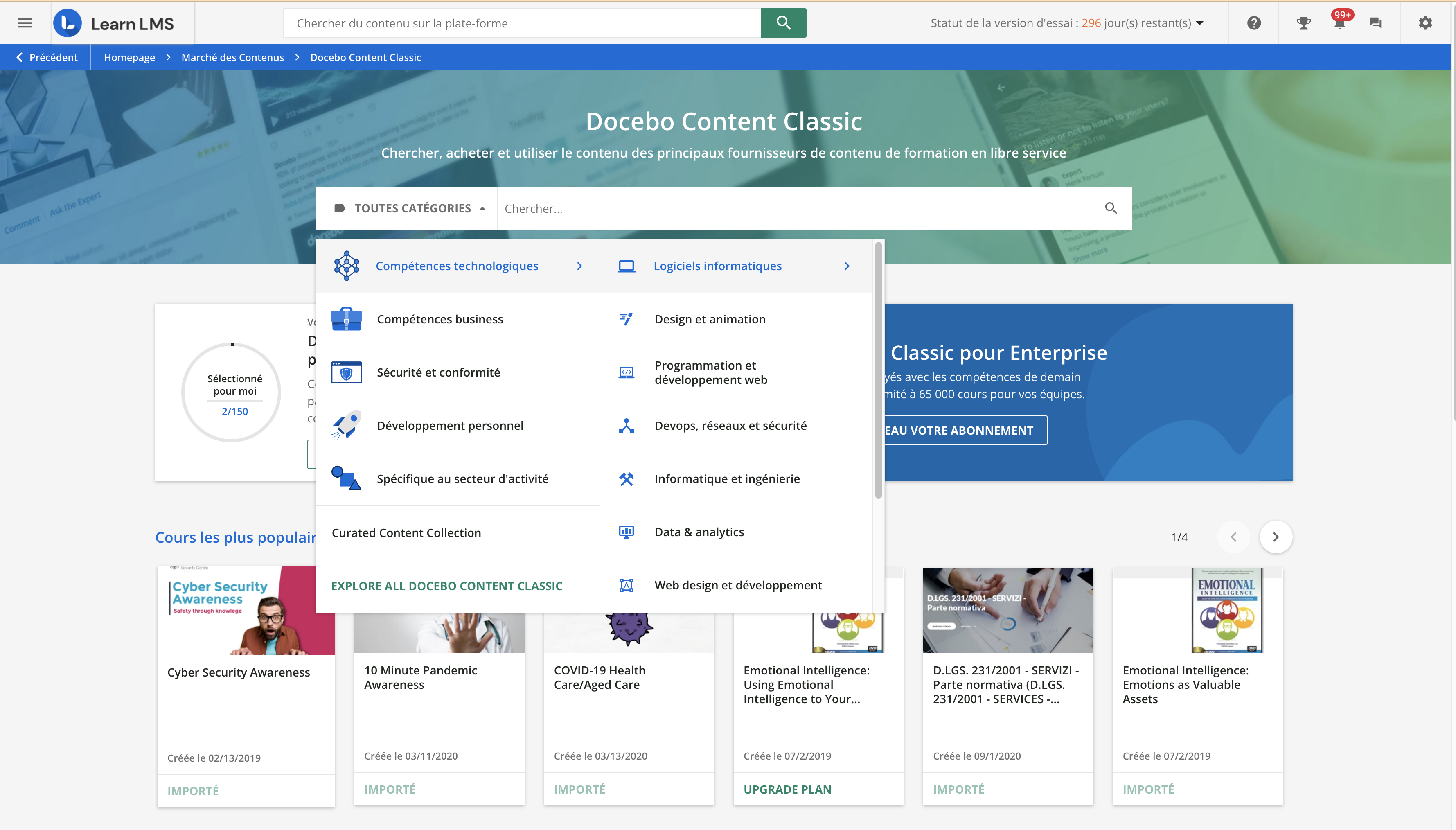This screenshot has width=1456, height=830.
Task: Click the Devops, réseaux et sécurité icon
Action: tap(626, 425)
